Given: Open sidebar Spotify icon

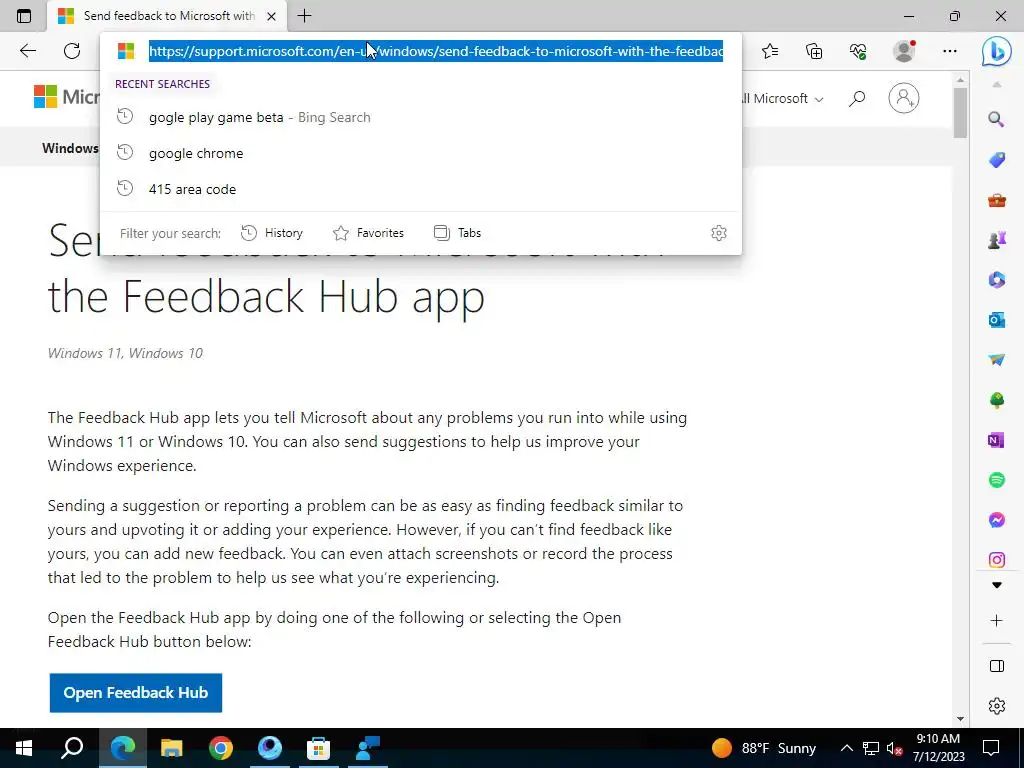Looking at the screenshot, I should (x=997, y=480).
